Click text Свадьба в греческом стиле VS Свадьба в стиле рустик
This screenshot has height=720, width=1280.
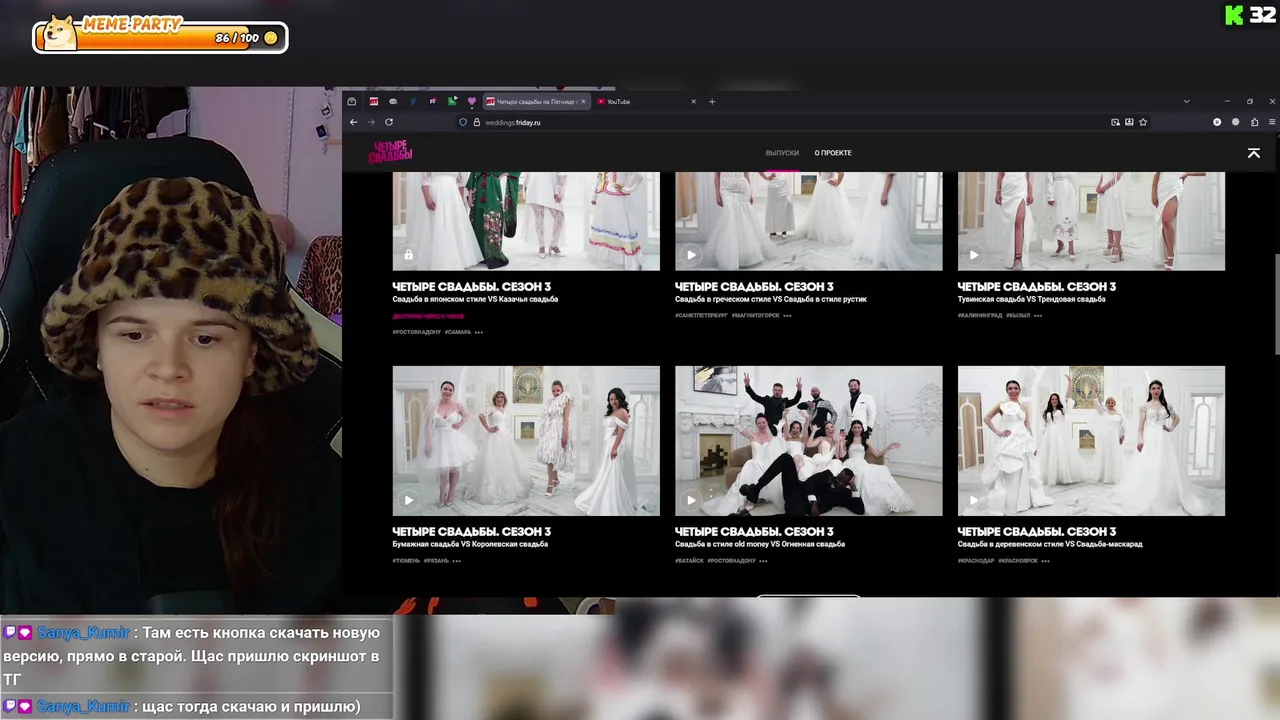click(771, 299)
